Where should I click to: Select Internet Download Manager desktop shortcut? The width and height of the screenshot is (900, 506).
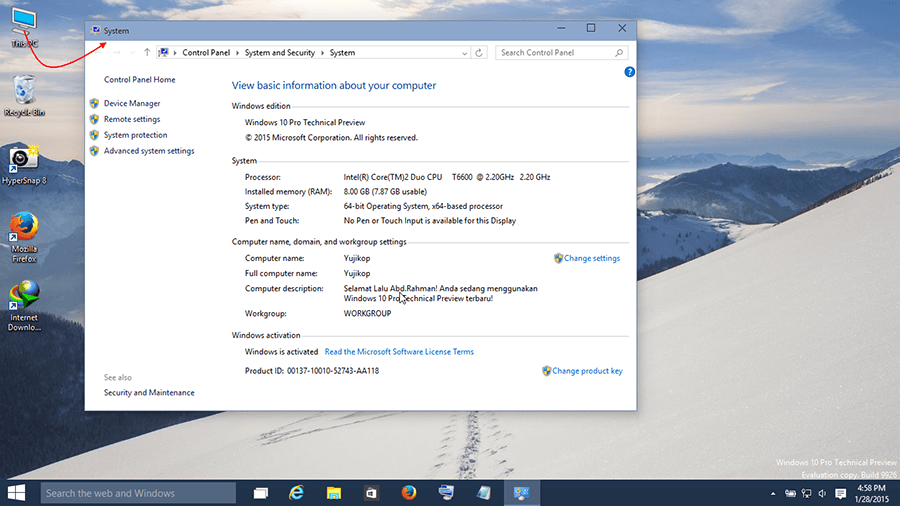(x=24, y=306)
